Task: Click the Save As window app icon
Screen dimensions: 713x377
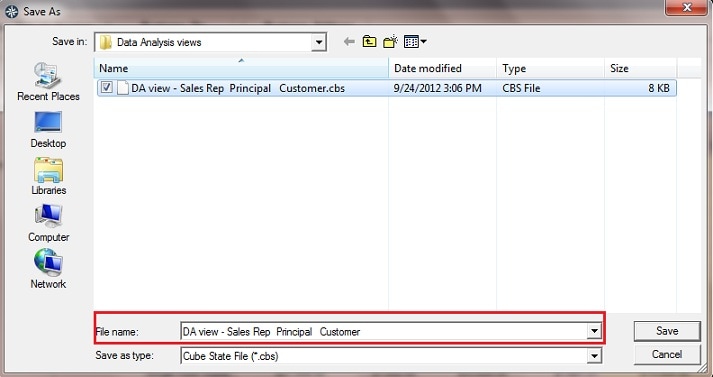Action: coord(11,12)
